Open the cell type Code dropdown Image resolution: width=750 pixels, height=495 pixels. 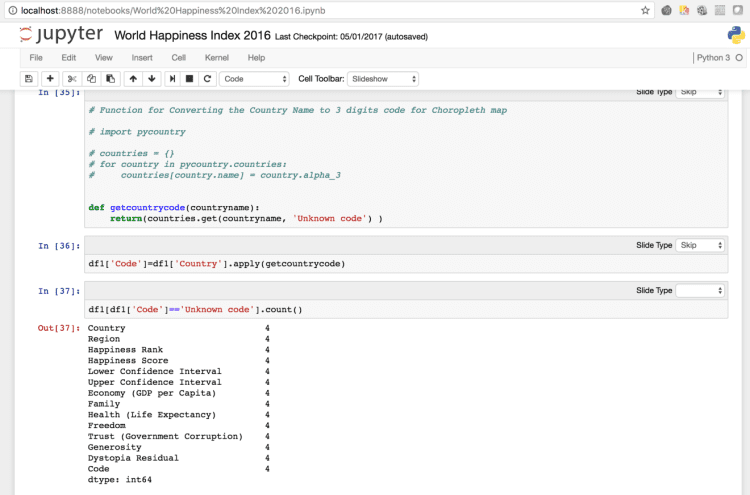point(254,79)
